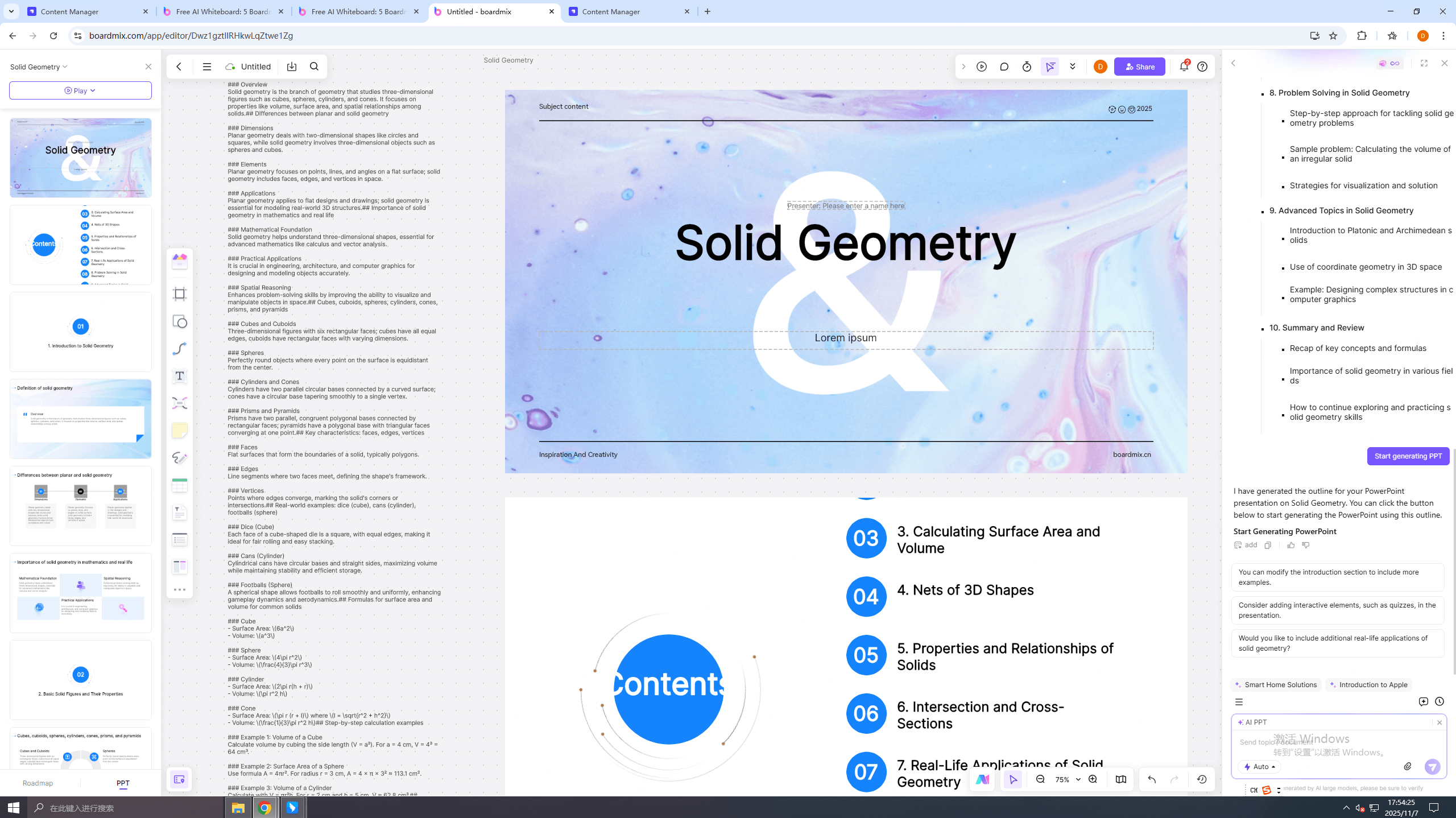This screenshot has width=1456, height=818.
Task: Switch to the PPT tab
Action: point(122,783)
